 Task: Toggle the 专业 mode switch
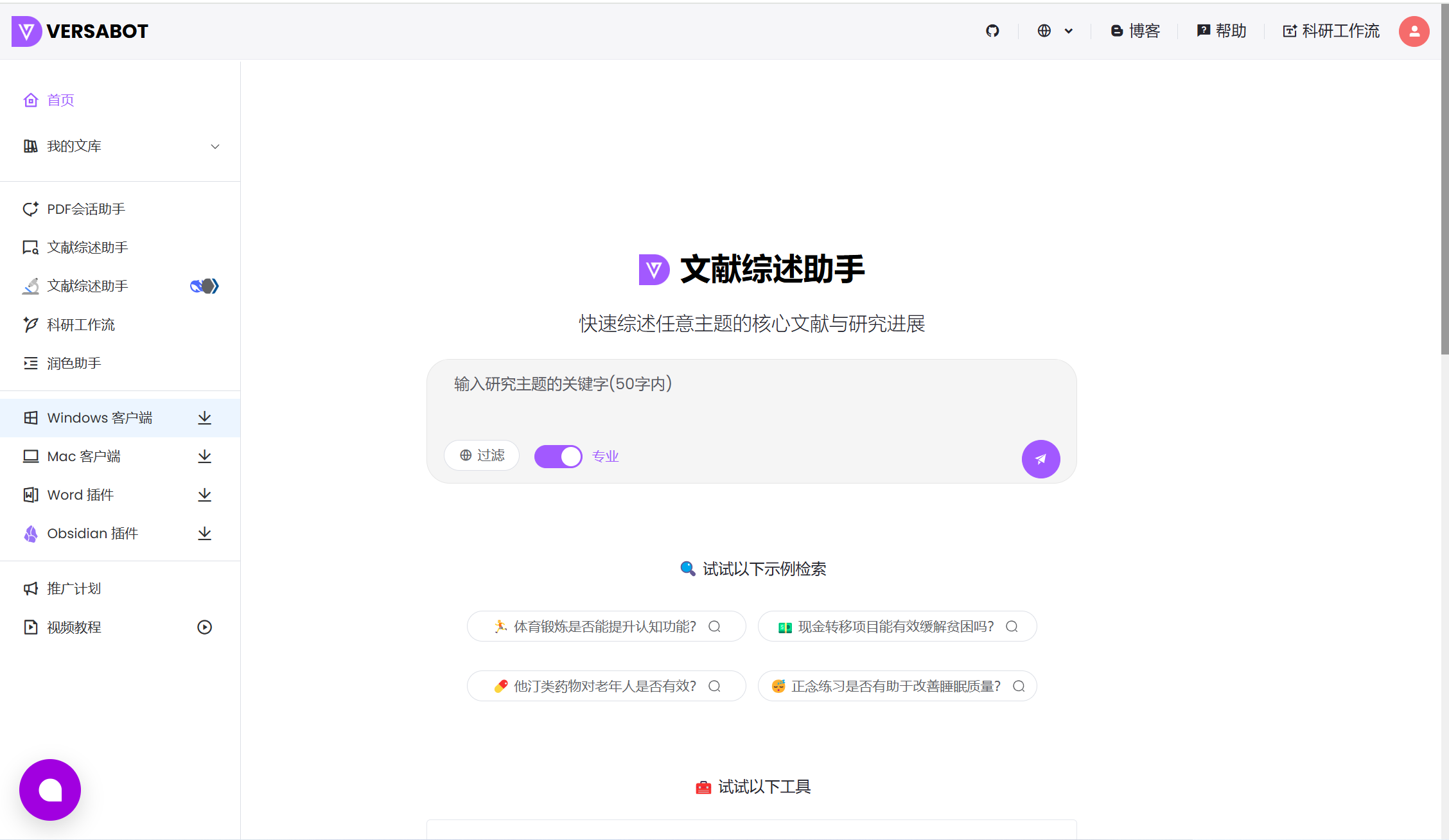pyautogui.click(x=558, y=456)
